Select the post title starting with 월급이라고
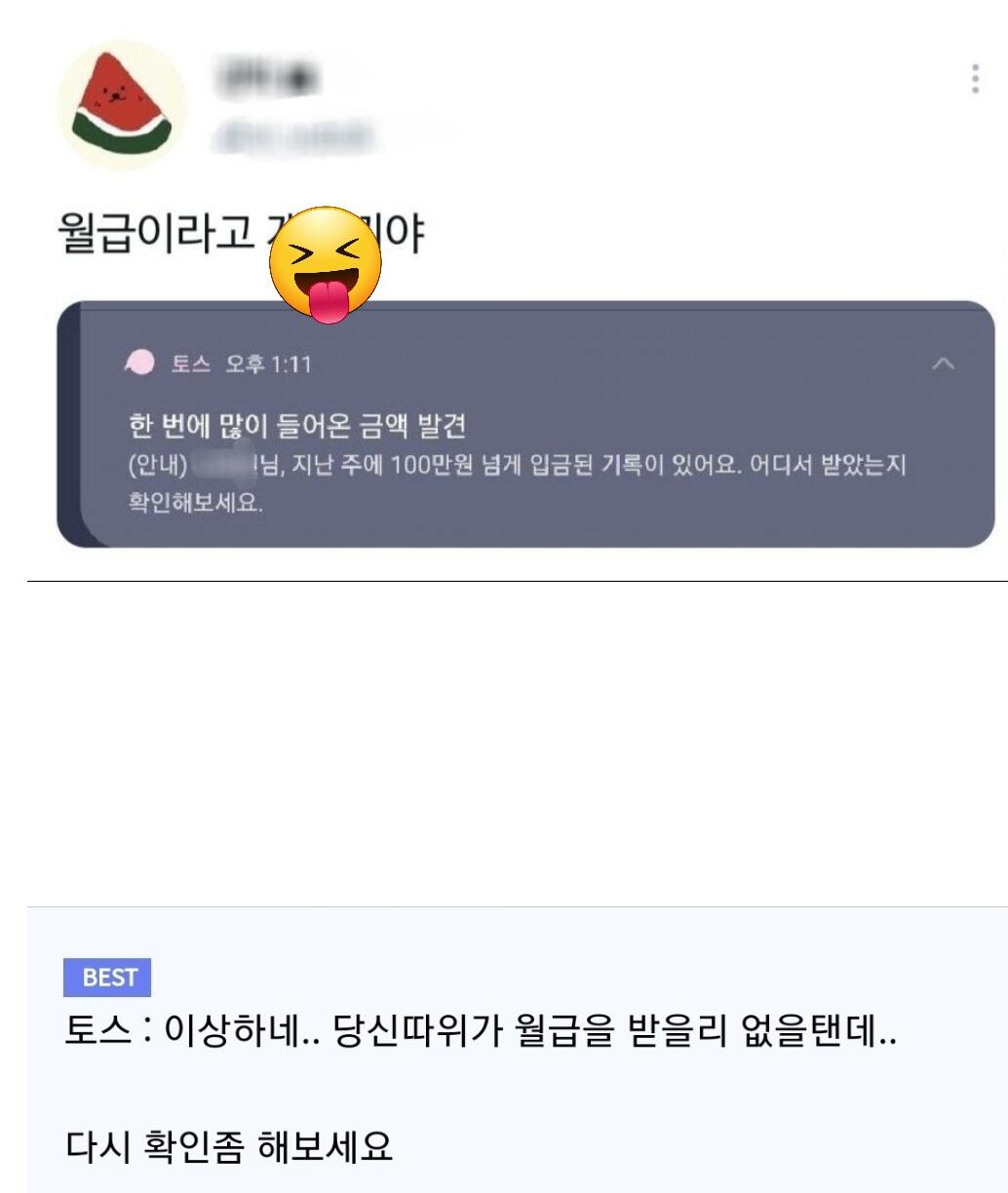Screen dimensions: 1008x1193 [x=242, y=234]
